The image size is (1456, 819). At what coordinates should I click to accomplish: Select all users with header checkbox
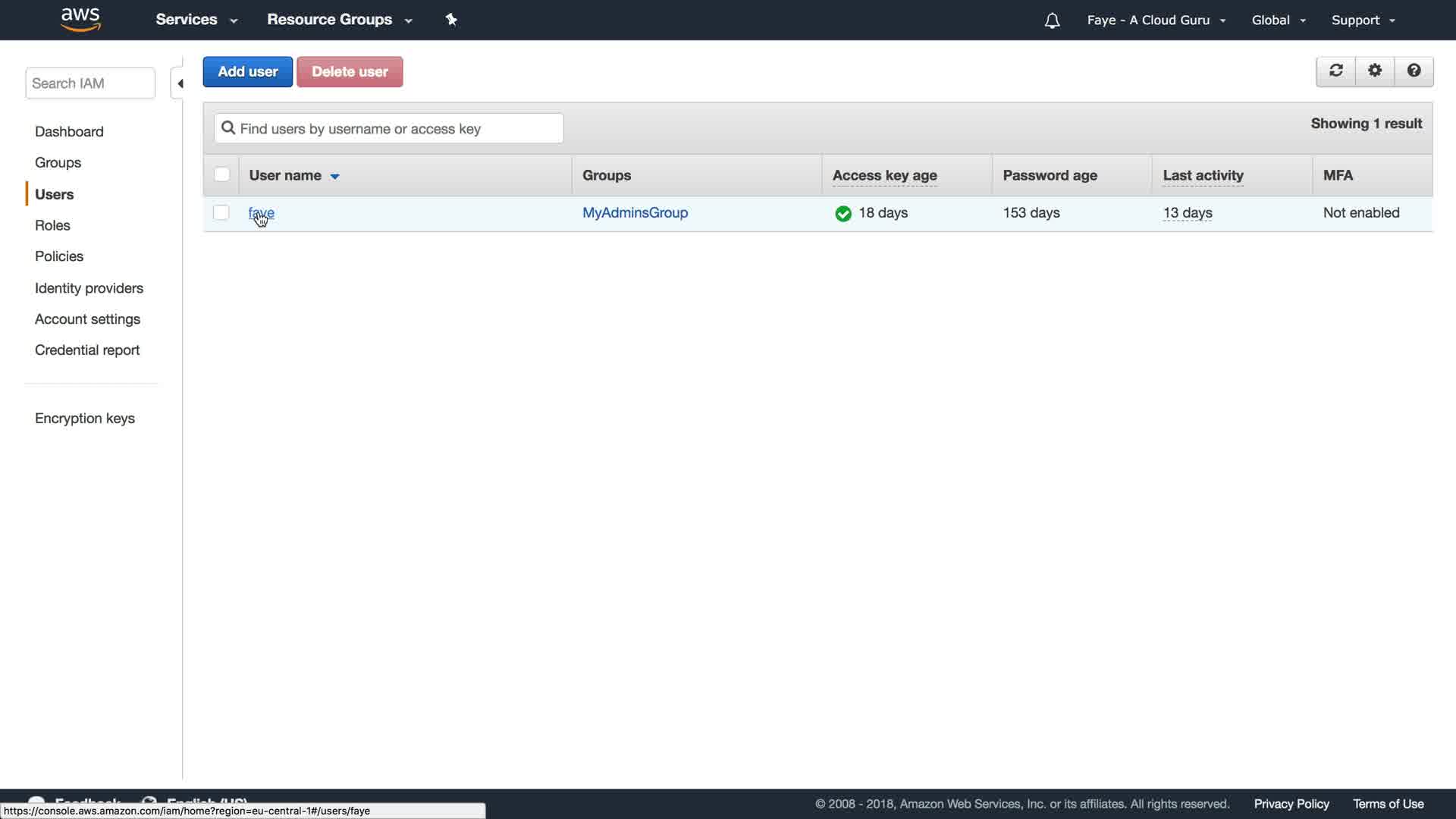click(x=221, y=175)
